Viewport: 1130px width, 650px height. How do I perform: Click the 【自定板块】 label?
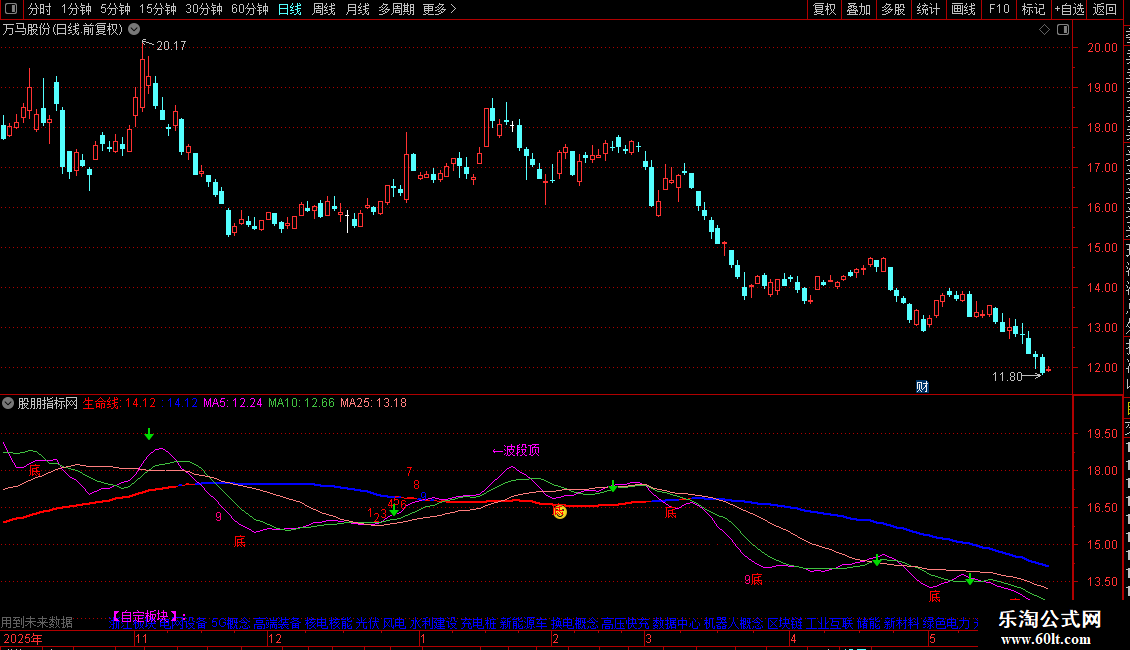(144, 616)
